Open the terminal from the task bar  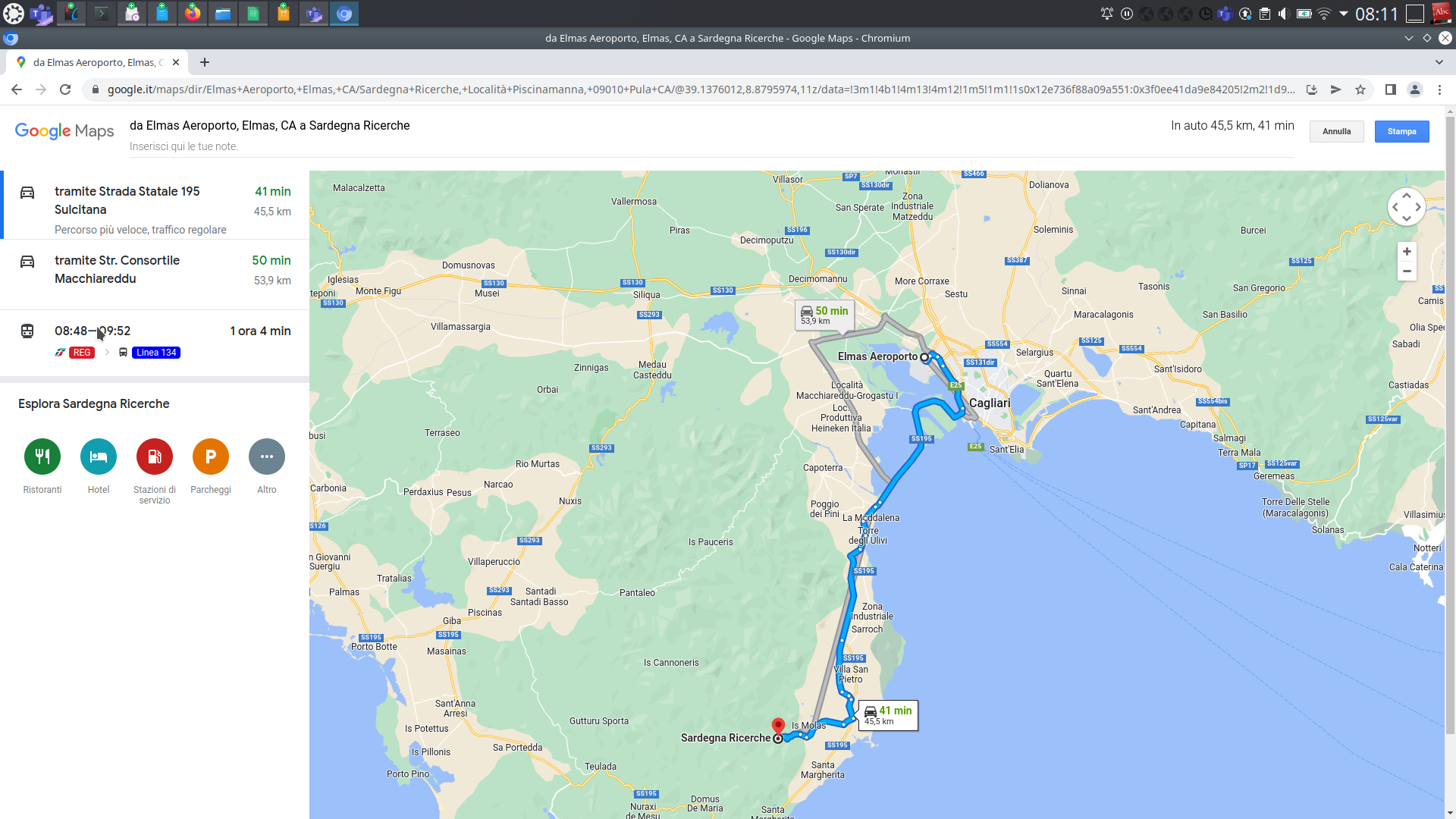102,13
